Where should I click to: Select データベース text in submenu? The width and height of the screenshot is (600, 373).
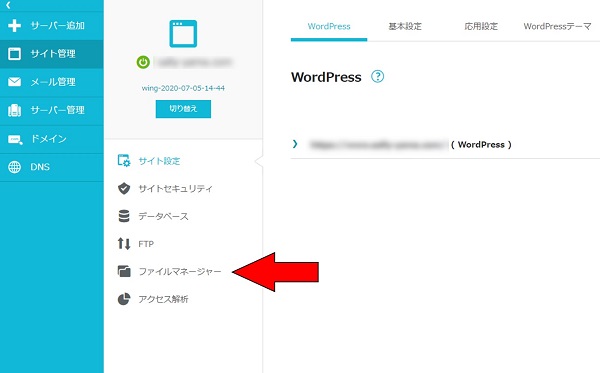(x=163, y=216)
